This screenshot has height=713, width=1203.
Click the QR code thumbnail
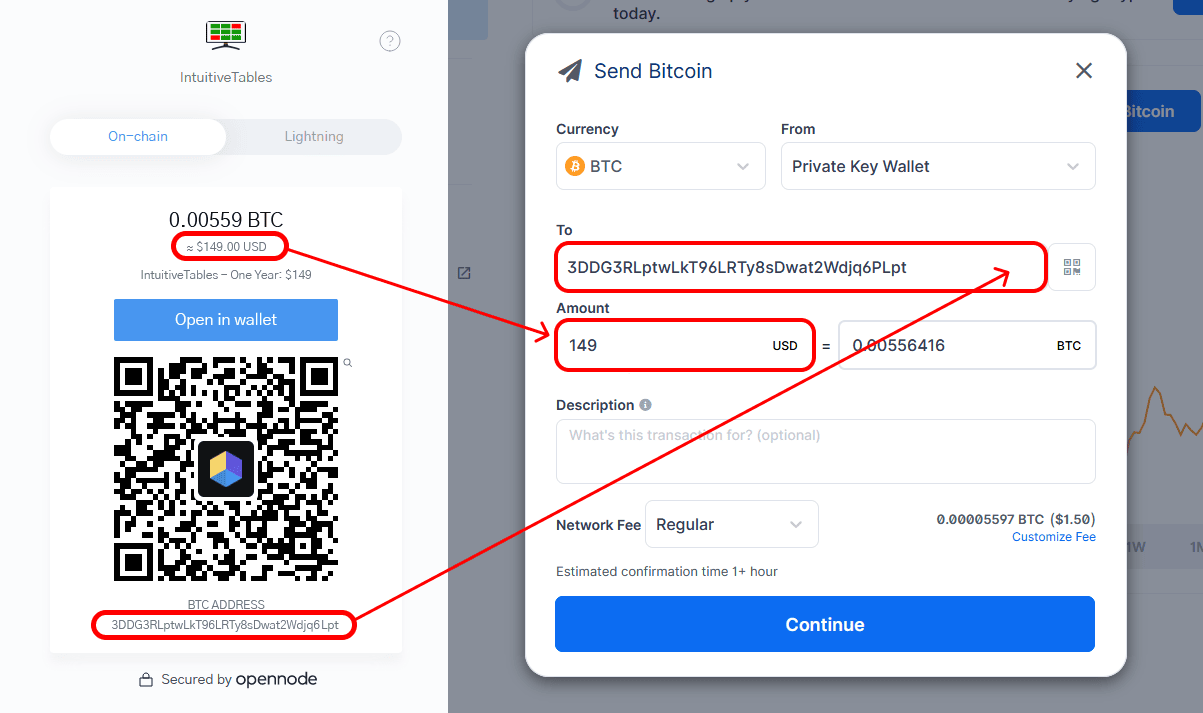click(225, 468)
